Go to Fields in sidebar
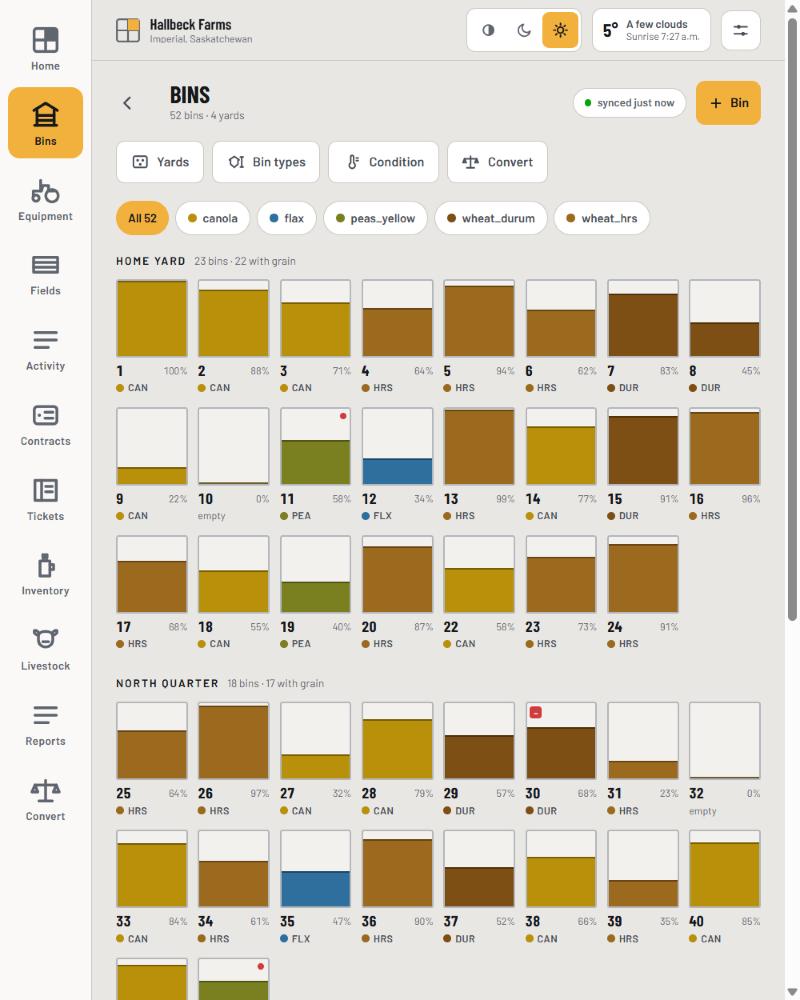 pos(45,274)
